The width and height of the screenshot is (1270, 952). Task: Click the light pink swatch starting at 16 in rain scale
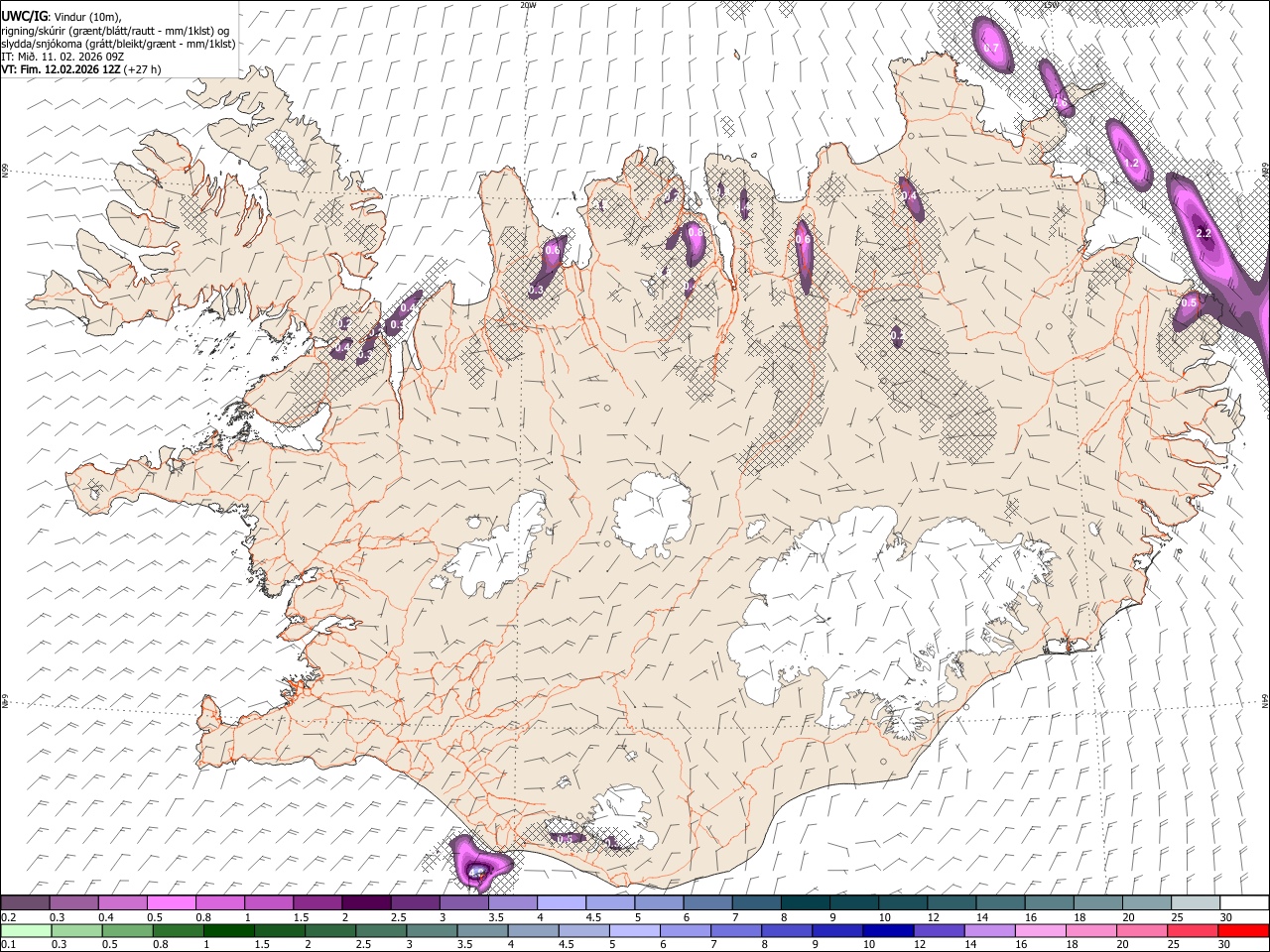pos(1040,930)
